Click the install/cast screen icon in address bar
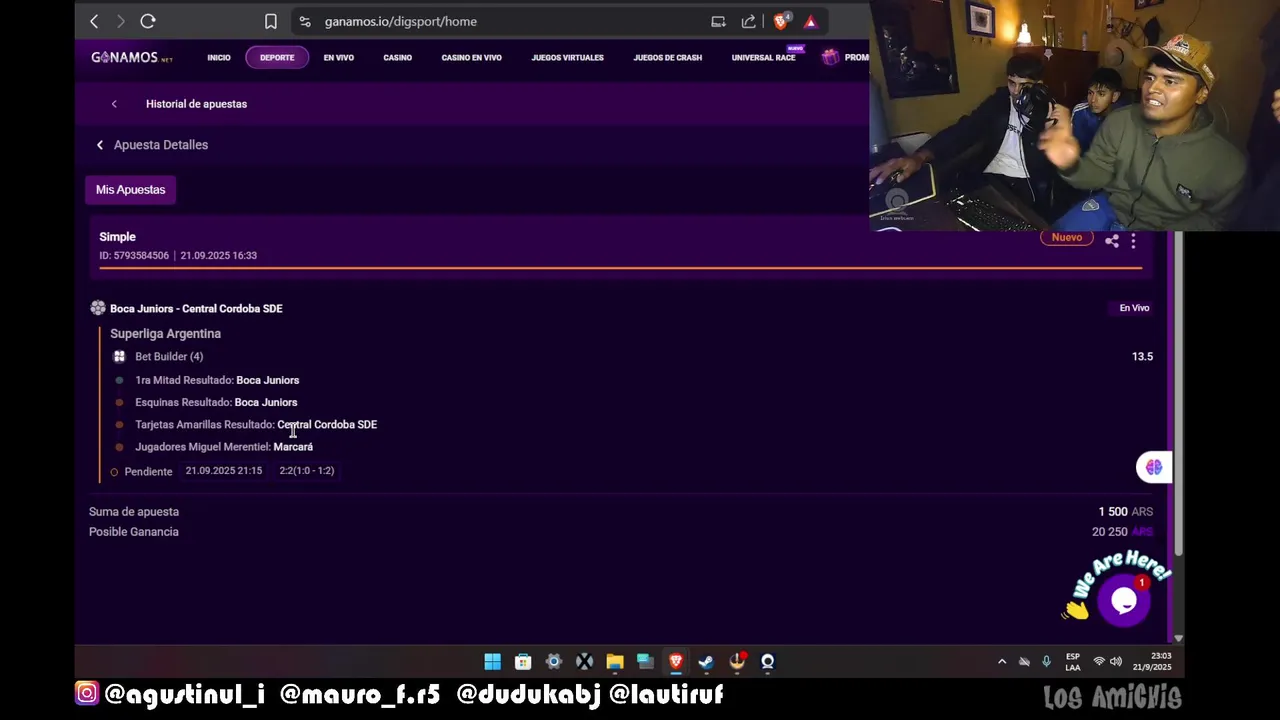Image resolution: width=1280 pixels, height=720 pixels. tap(718, 21)
